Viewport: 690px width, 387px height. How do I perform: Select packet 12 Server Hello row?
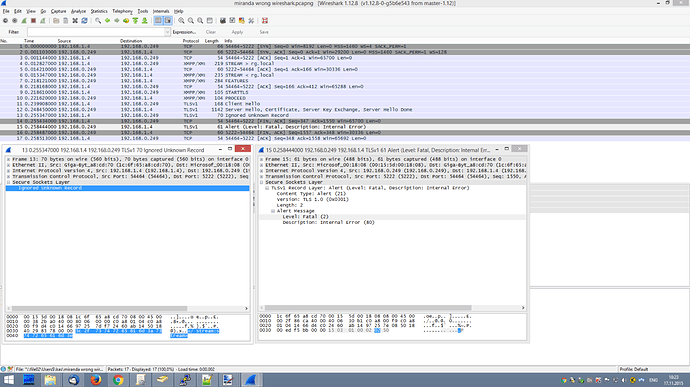(345, 110)
